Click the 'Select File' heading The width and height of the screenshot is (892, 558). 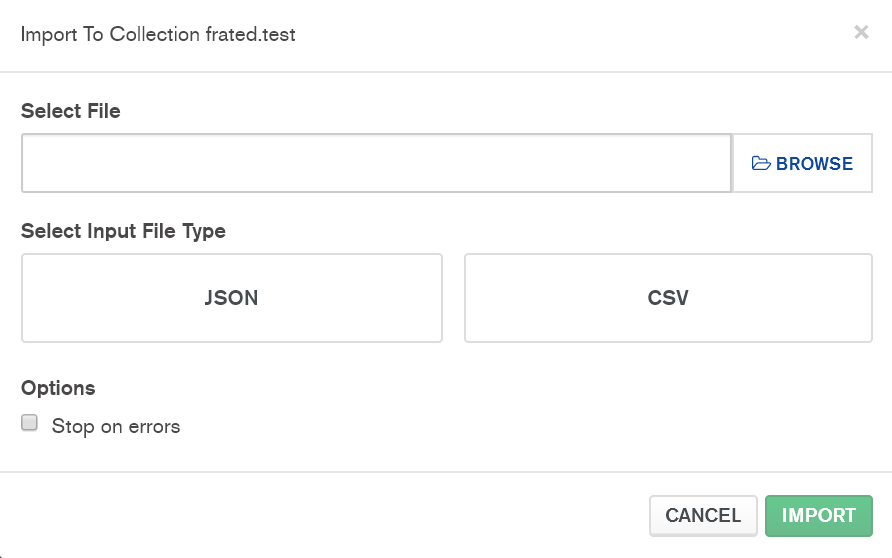coord(70,111)
